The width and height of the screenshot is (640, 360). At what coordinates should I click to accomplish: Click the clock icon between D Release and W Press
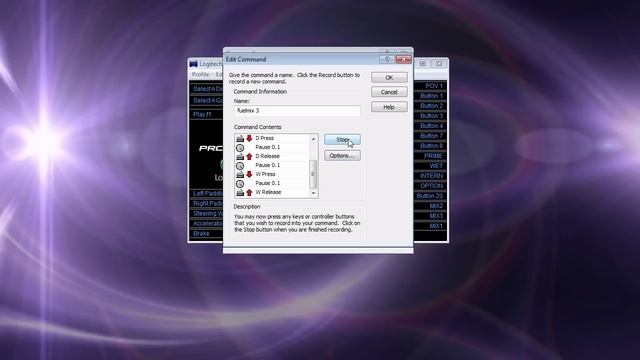point(240,165)
